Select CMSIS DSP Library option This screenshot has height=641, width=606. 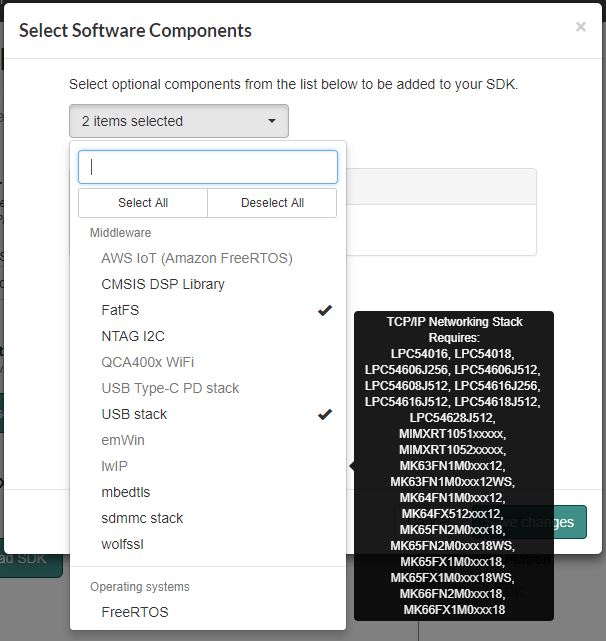pos(163,284)
